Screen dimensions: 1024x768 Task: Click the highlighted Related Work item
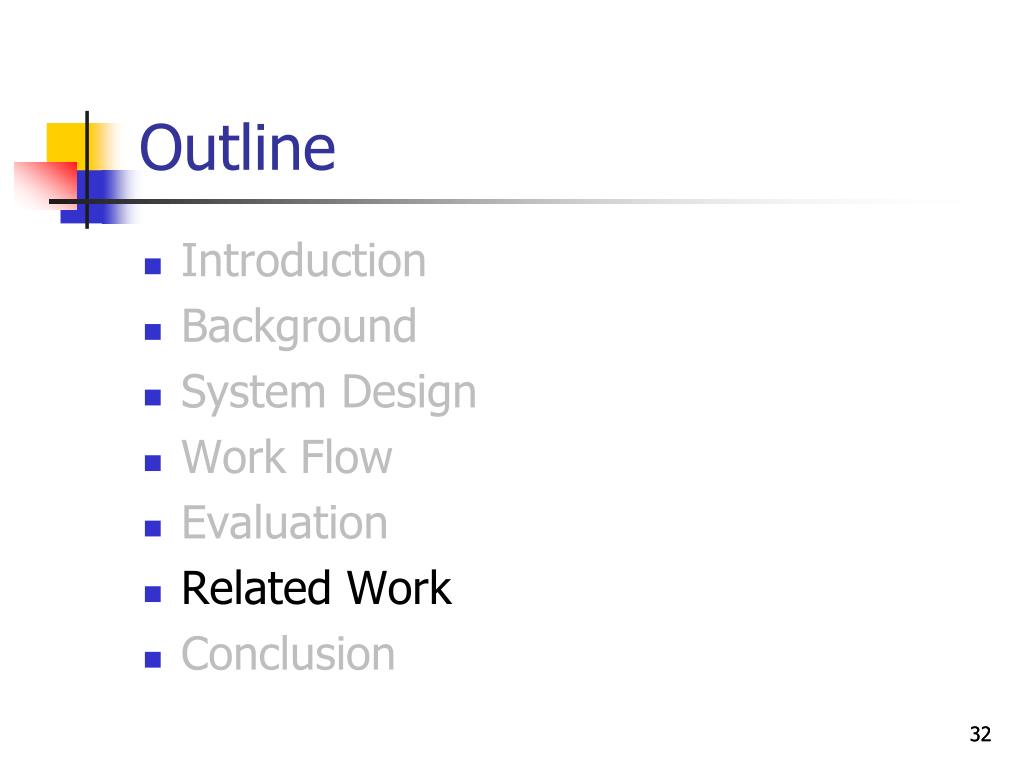[x=316, y=588]
